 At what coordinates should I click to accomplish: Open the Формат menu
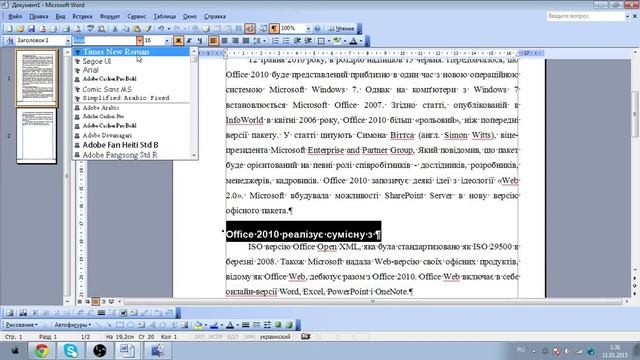pos(110,16)
